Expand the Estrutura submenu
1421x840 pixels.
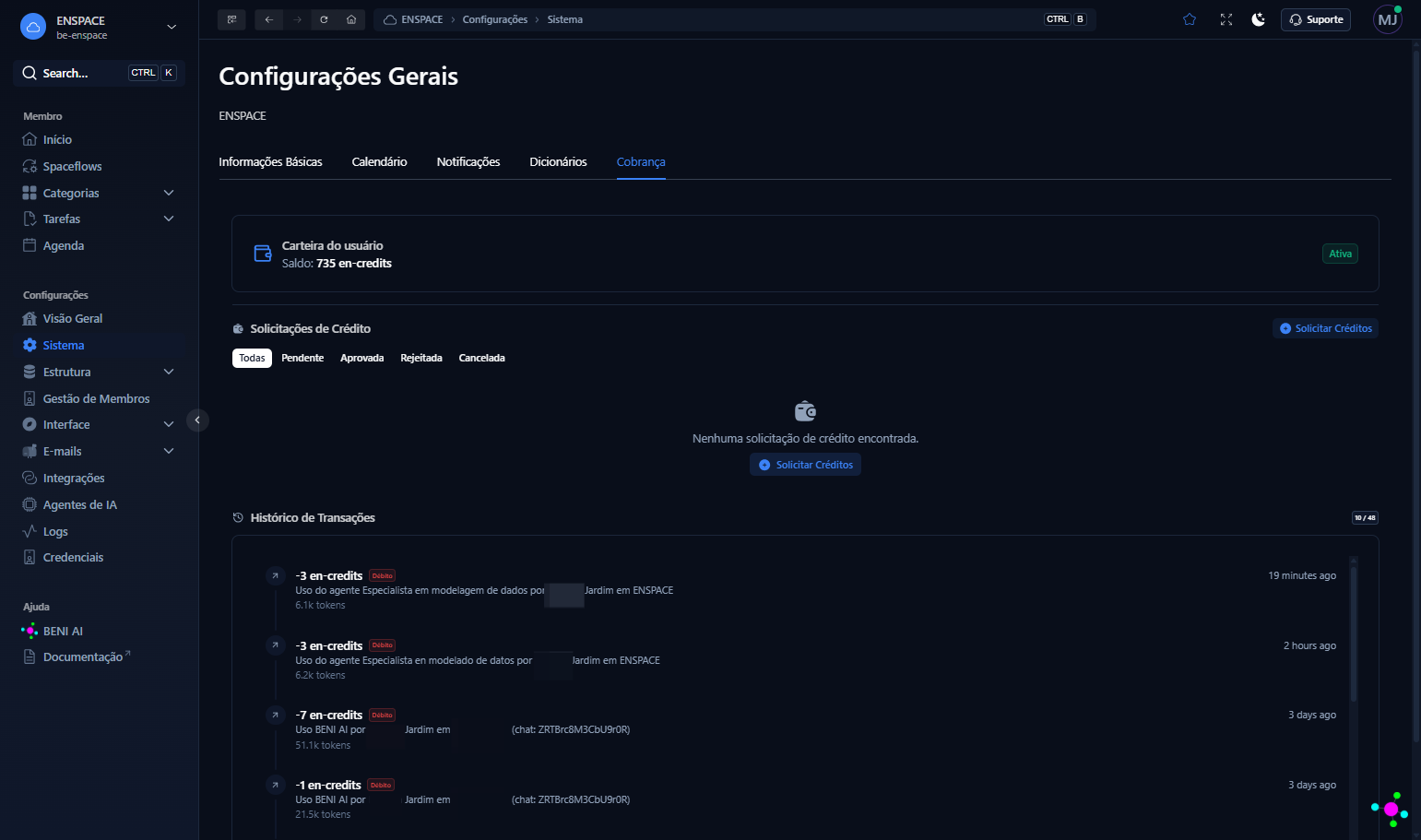(x=169, y=372)
